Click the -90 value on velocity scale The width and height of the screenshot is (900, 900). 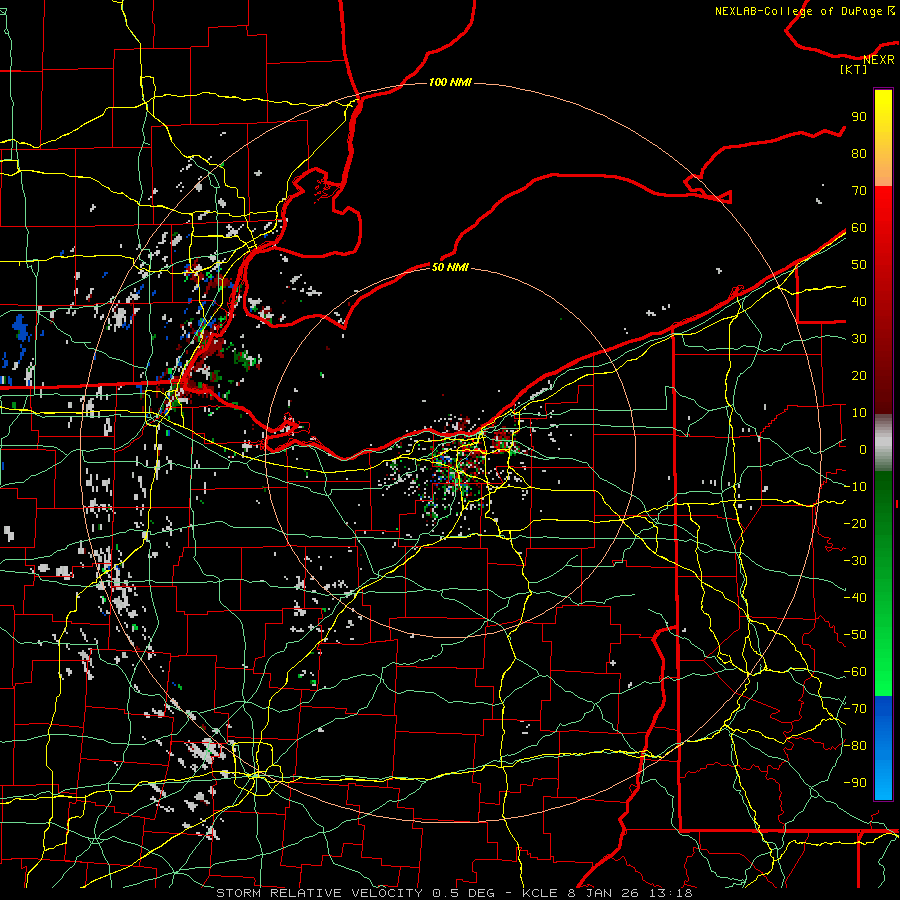tap(855, 783)
